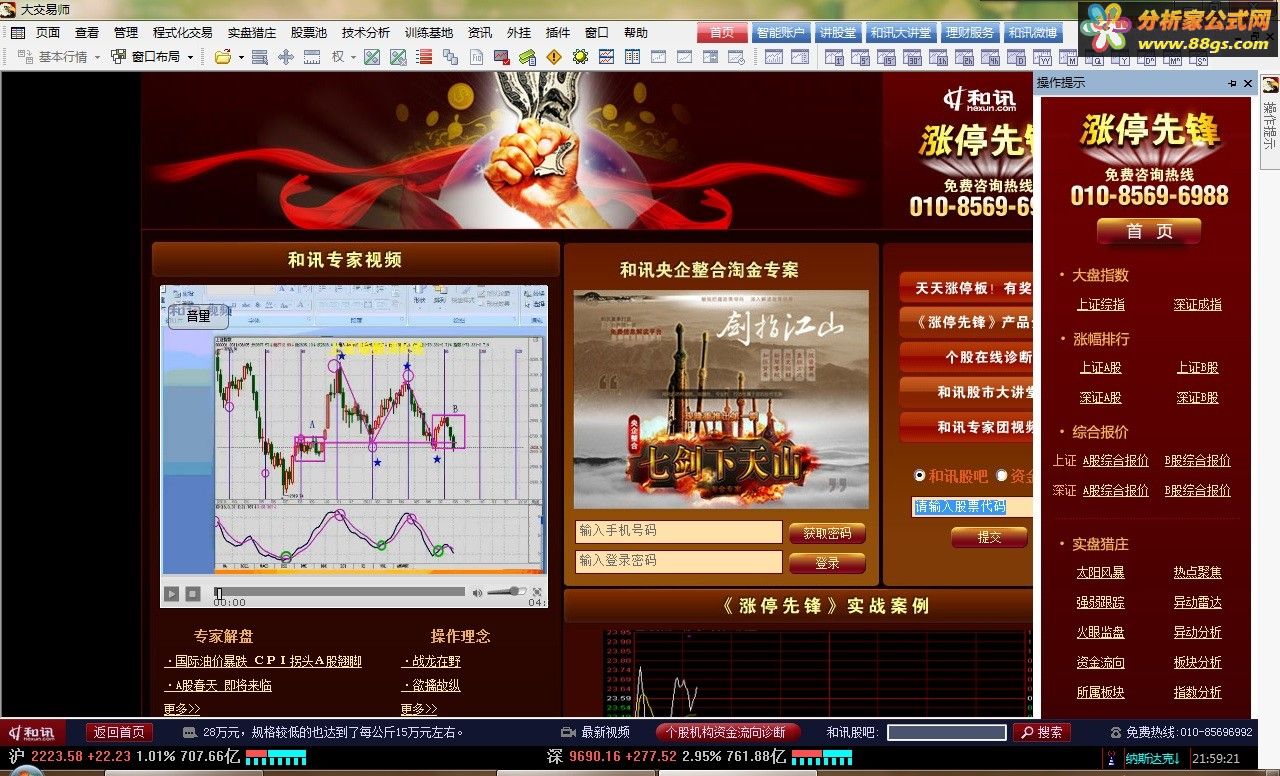Toggle video fullscreen icon
The image size is (1280, 776).
click(537, 592)
